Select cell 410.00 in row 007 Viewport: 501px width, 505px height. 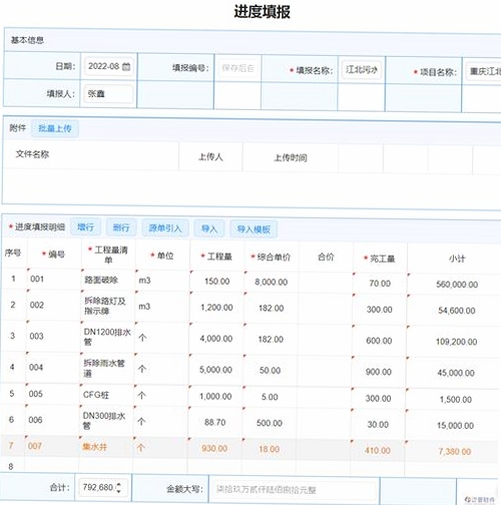tap(377, 450)
